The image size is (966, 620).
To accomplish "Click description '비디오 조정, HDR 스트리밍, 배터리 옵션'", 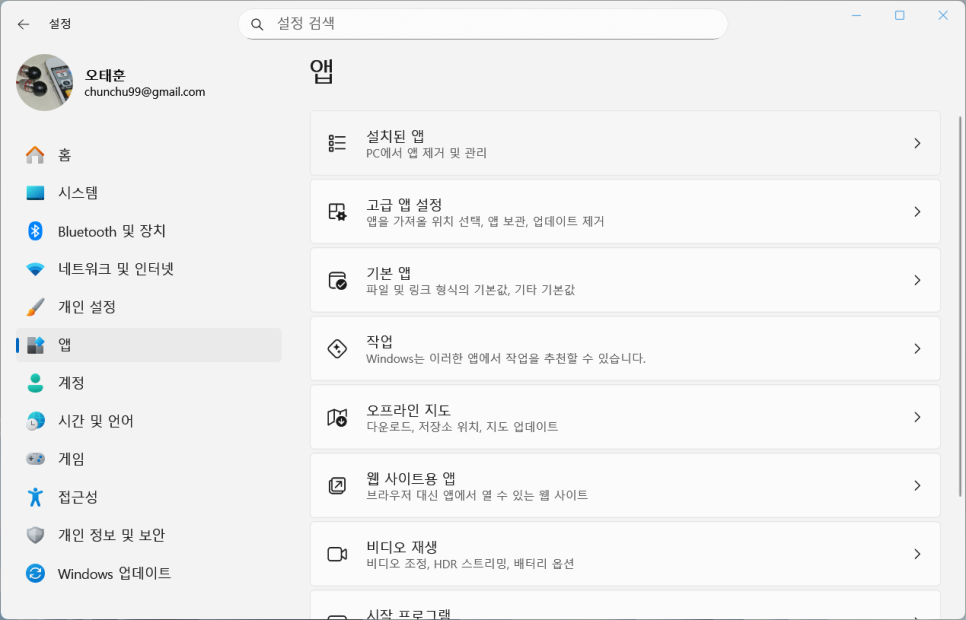I will click(x=470, y=564).
